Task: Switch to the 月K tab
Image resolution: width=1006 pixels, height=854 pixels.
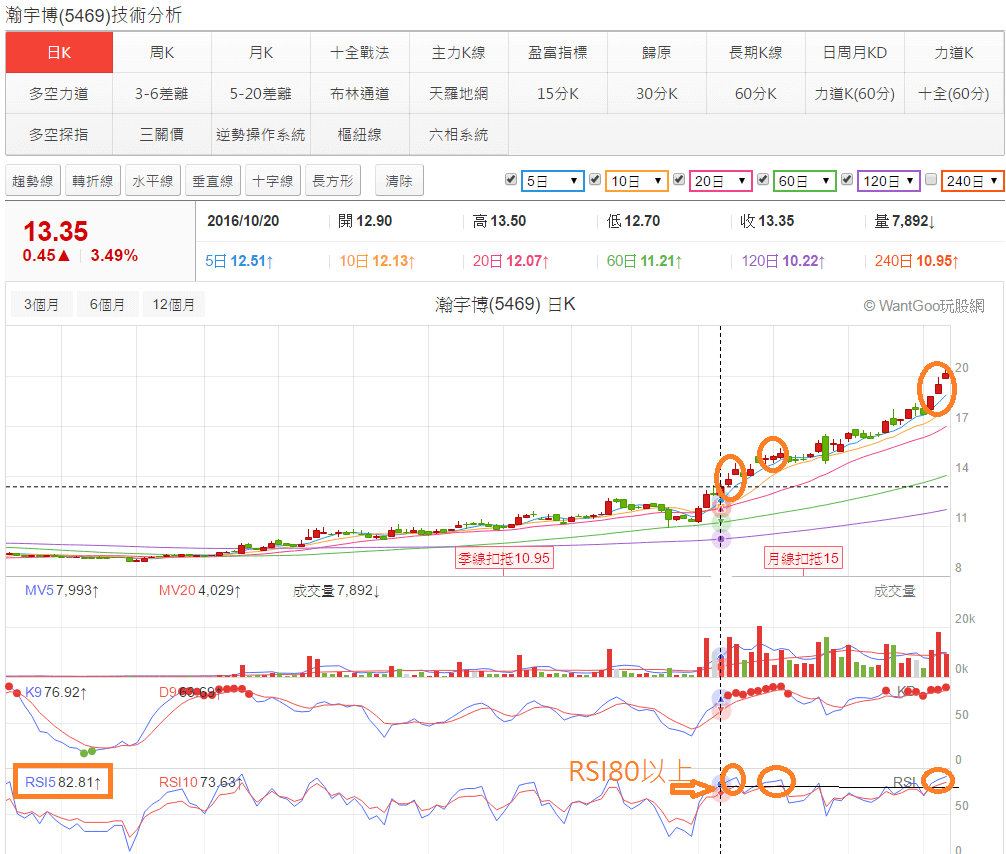Action: (260, 52)
